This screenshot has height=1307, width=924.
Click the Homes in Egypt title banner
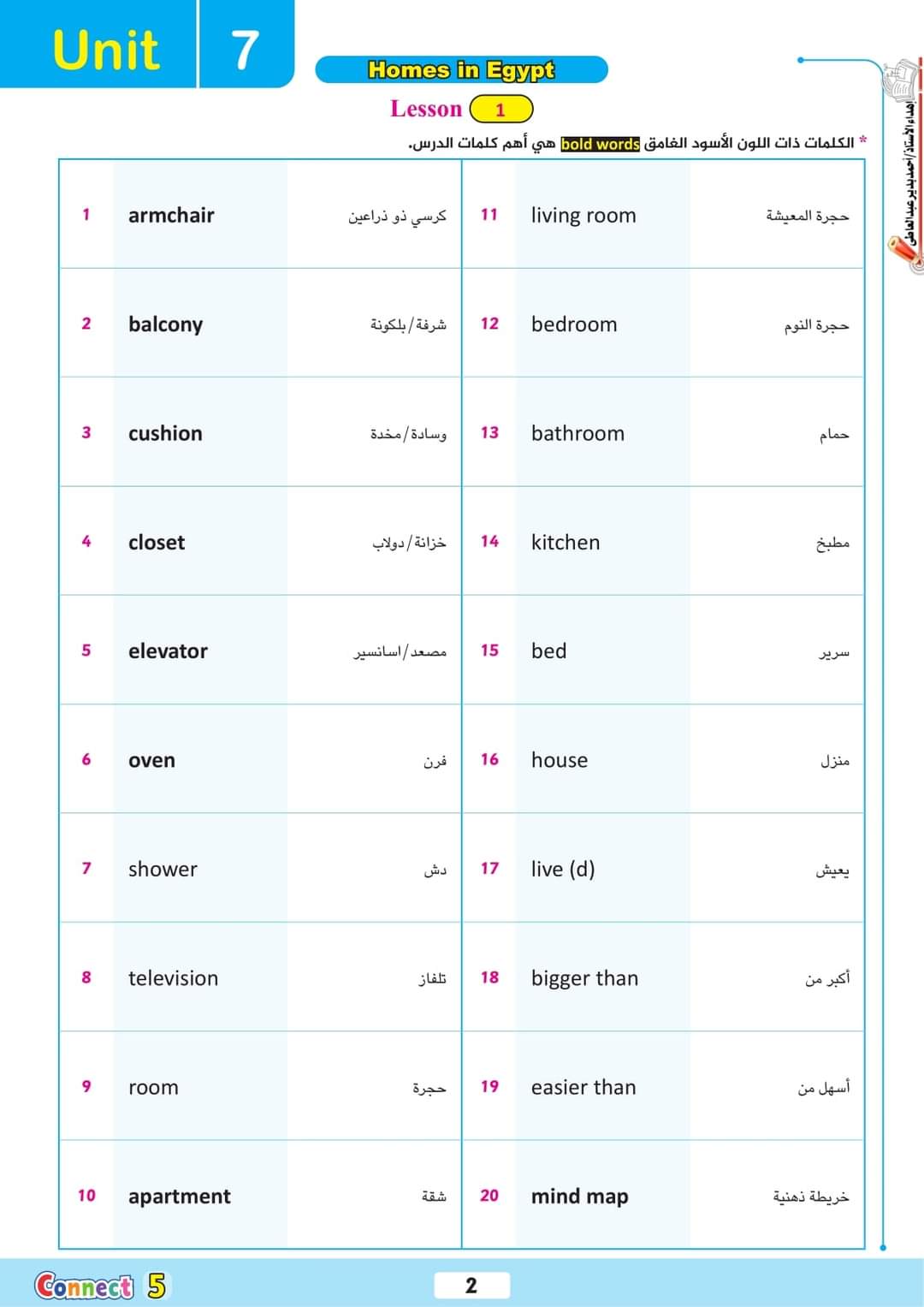click(461, 69)
